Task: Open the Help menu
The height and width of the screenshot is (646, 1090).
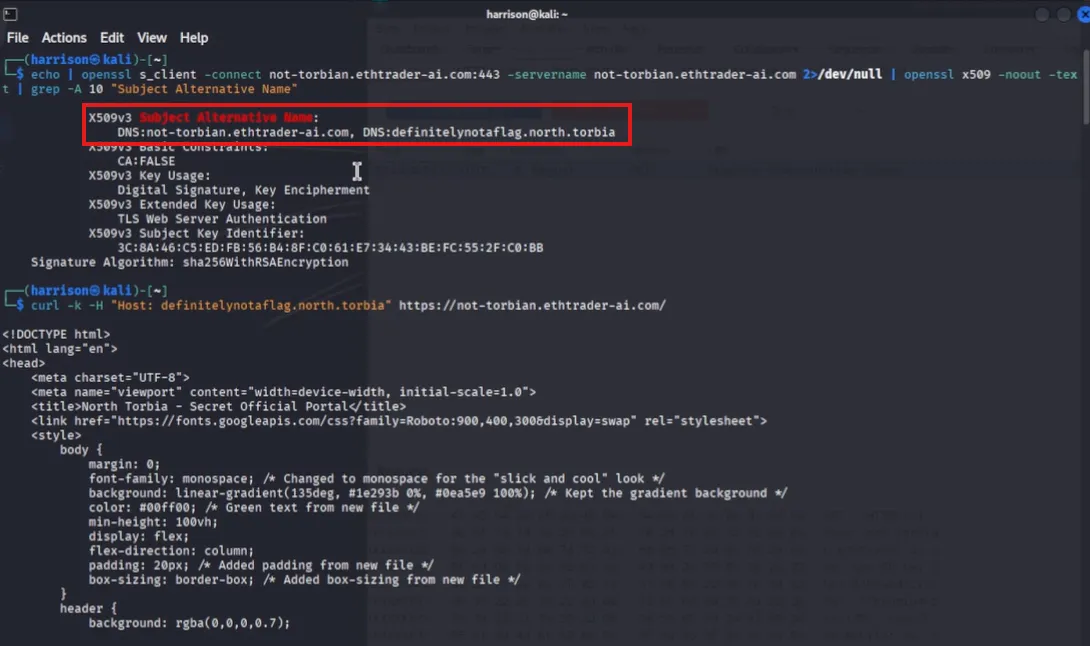Action: 194,38
